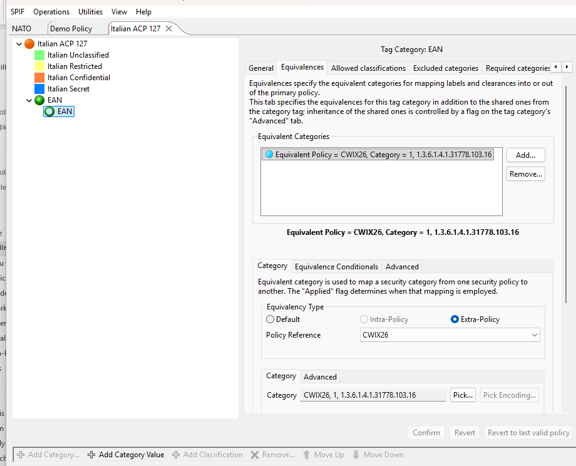
Task: Click the right panel vertical scrollbar
Action: click(x=566, y=195)
